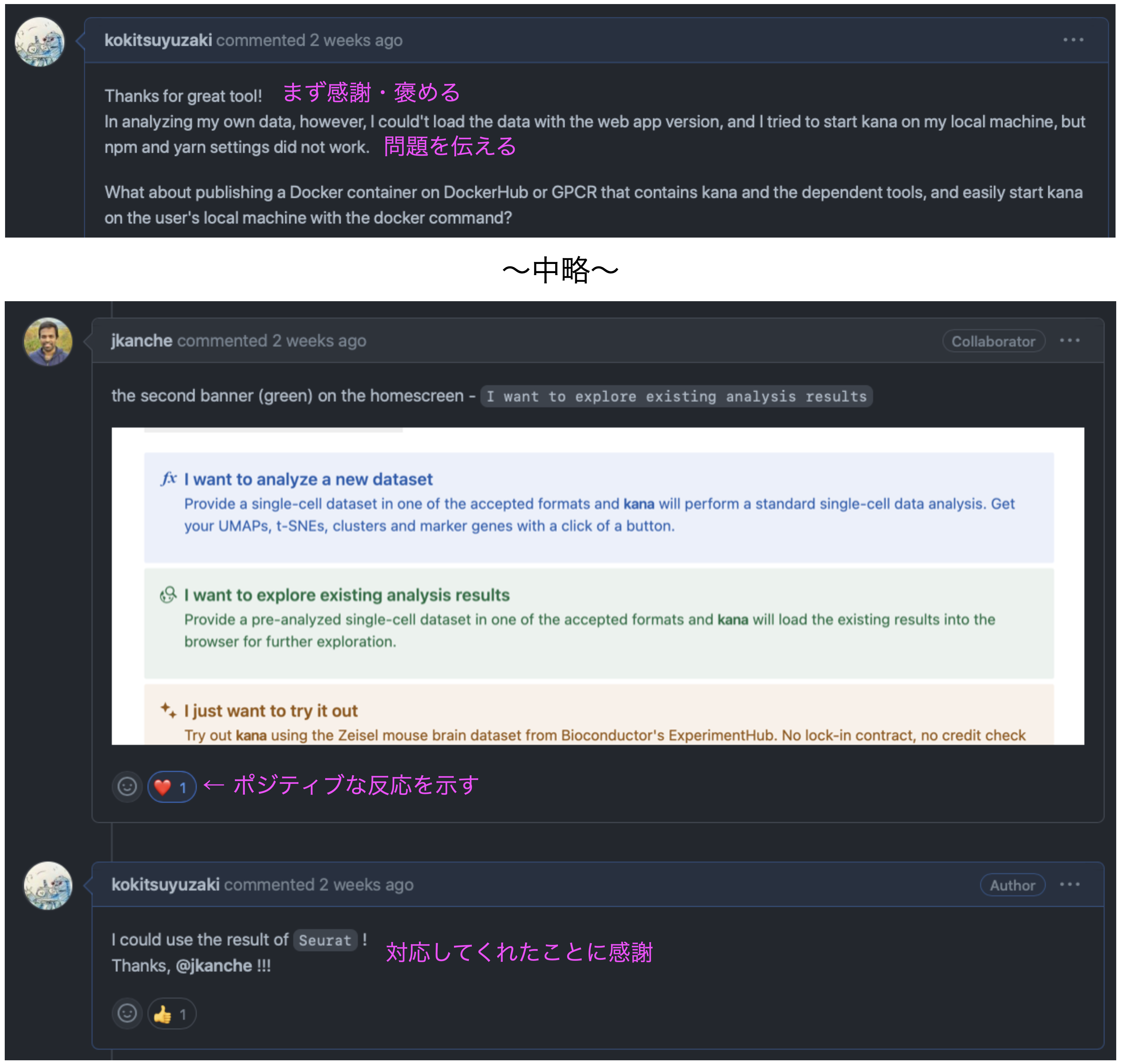Open the embedded kana homescreen screenshot image
The height and width of the screenshot is (1064, 1124).
(x=598, y=586)
